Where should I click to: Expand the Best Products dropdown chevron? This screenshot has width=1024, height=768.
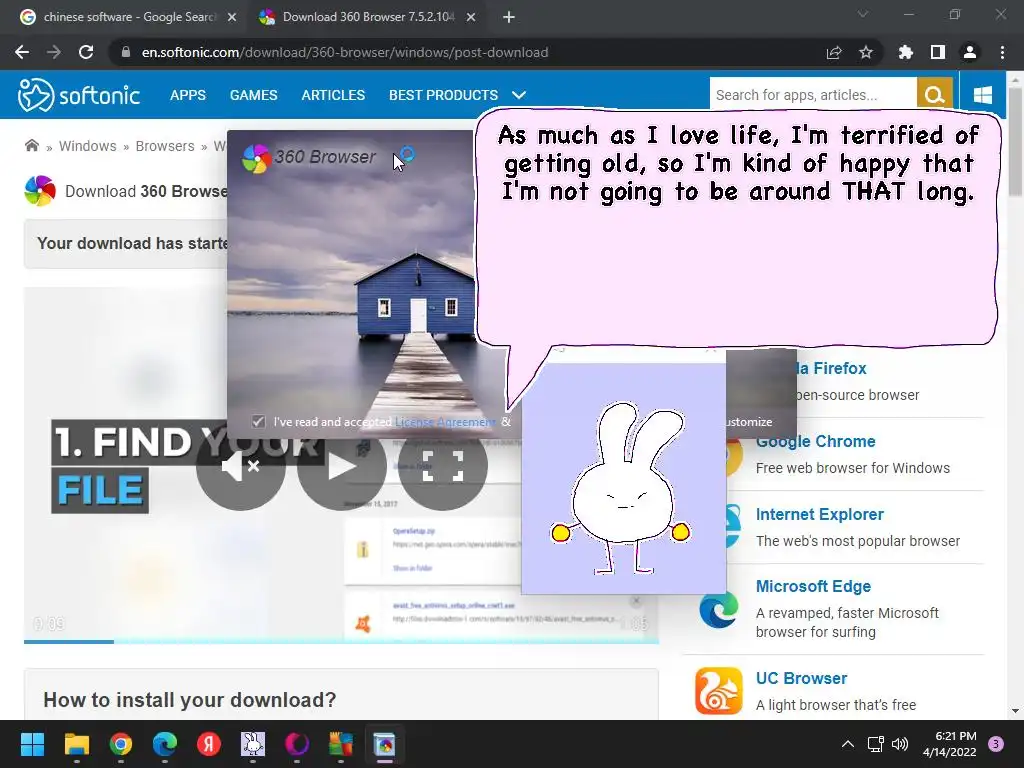519,95
